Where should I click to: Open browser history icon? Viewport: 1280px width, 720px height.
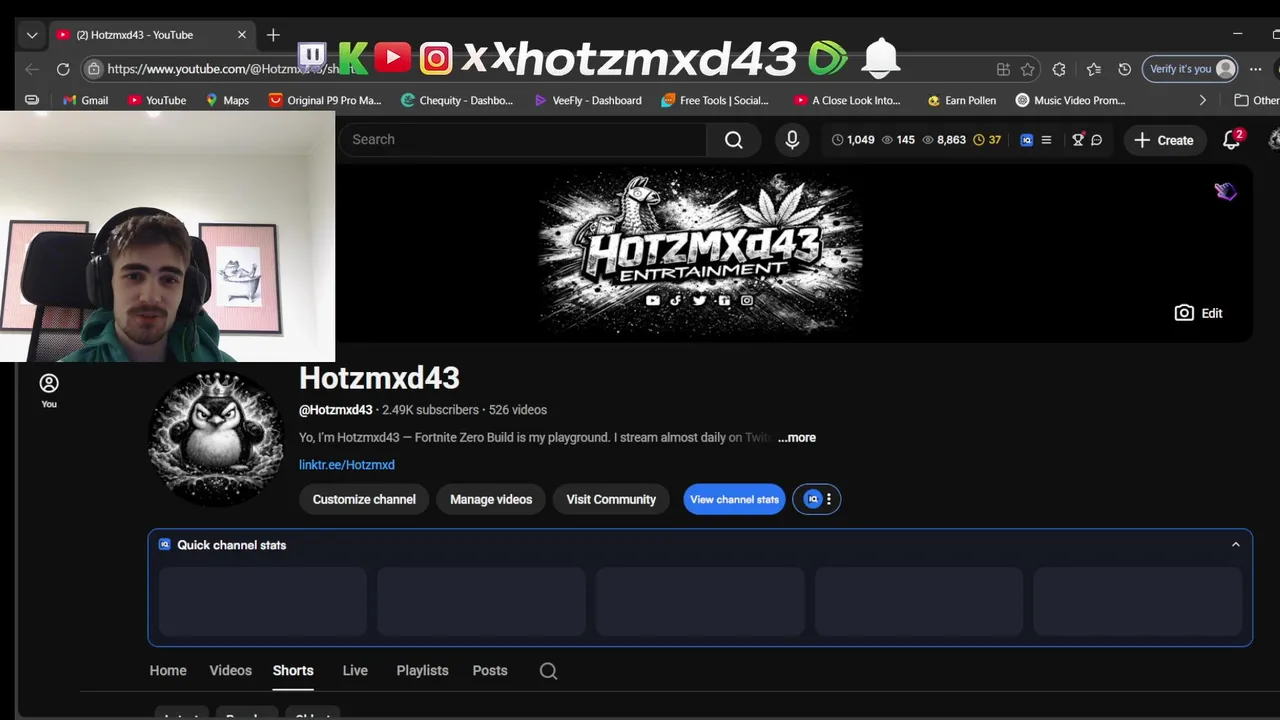(x=1124, y=69)
